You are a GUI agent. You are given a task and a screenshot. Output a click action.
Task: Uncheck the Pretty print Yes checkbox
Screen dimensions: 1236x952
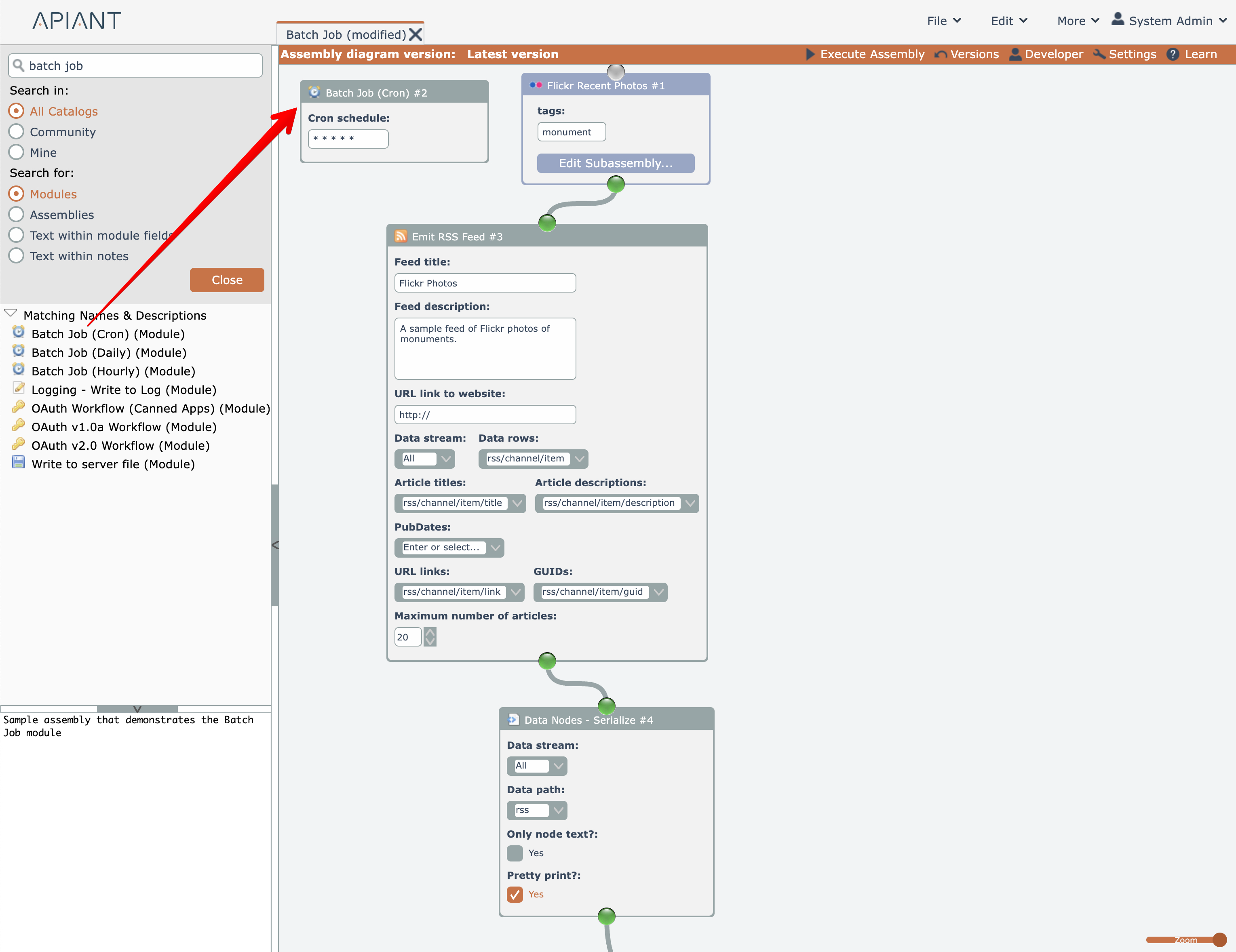click(x=515, y=894)
